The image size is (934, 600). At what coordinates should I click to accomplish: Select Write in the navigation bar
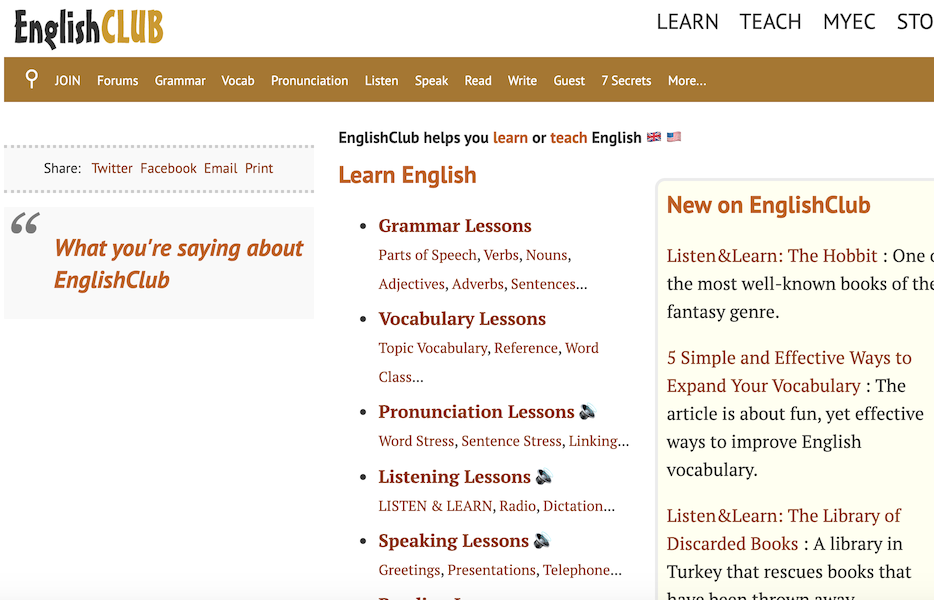[x=522, y=80]
